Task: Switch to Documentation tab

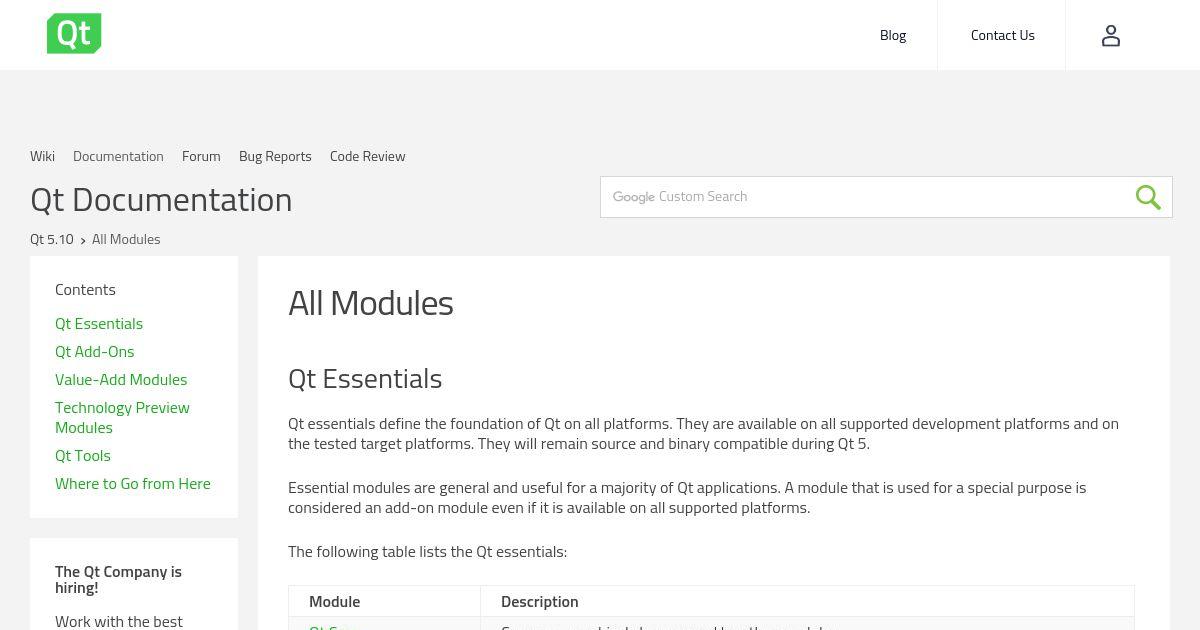Action: (118, 156)
